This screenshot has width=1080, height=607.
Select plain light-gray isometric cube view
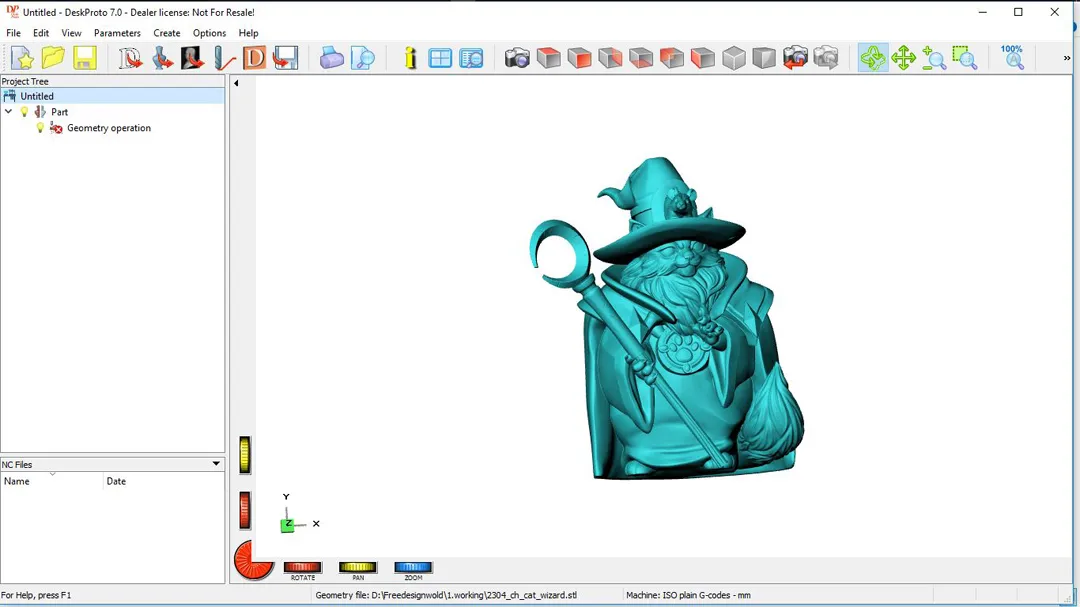[x=734, y=58]
